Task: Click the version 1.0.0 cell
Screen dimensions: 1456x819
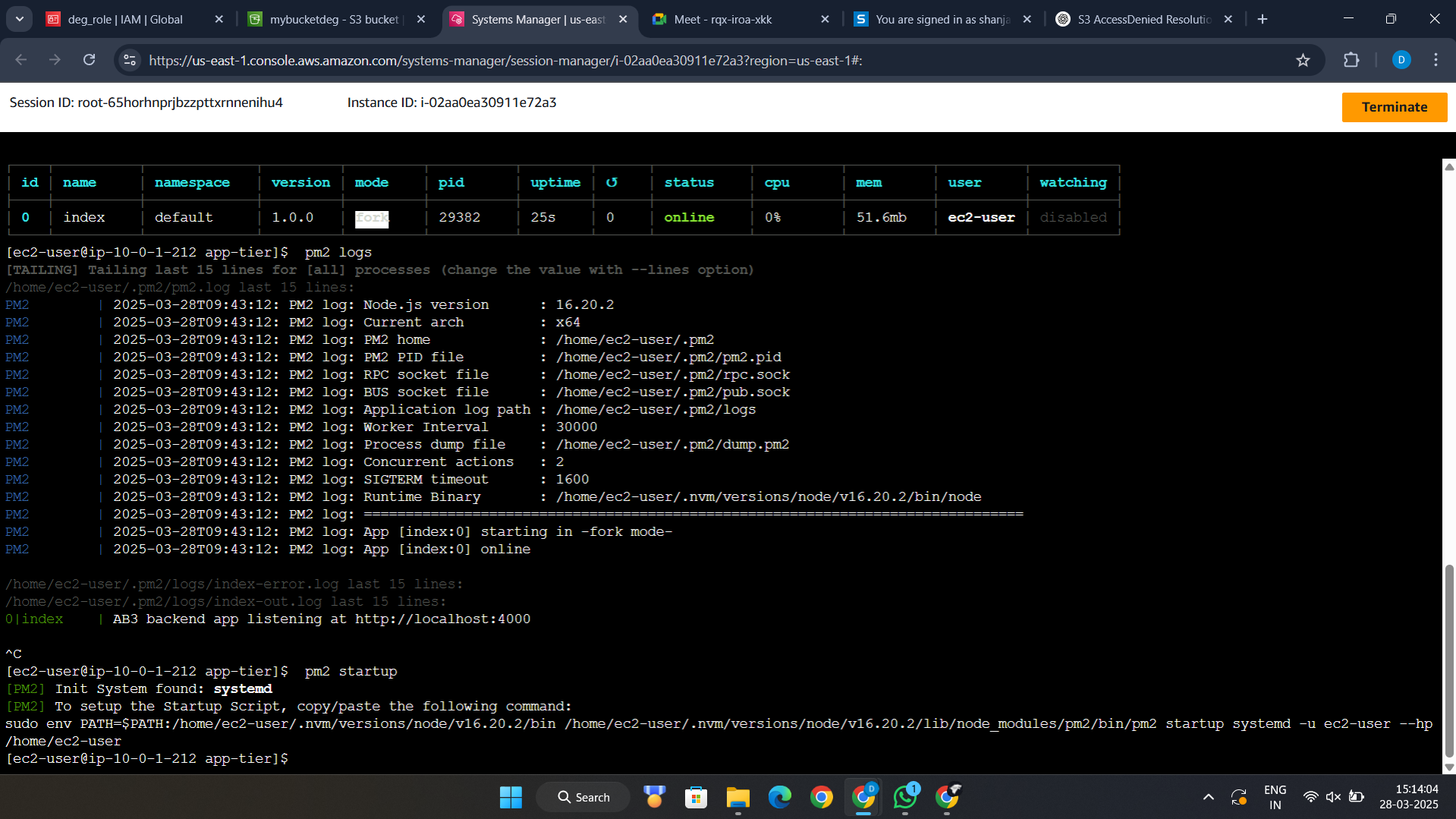Action: point(292,218)
